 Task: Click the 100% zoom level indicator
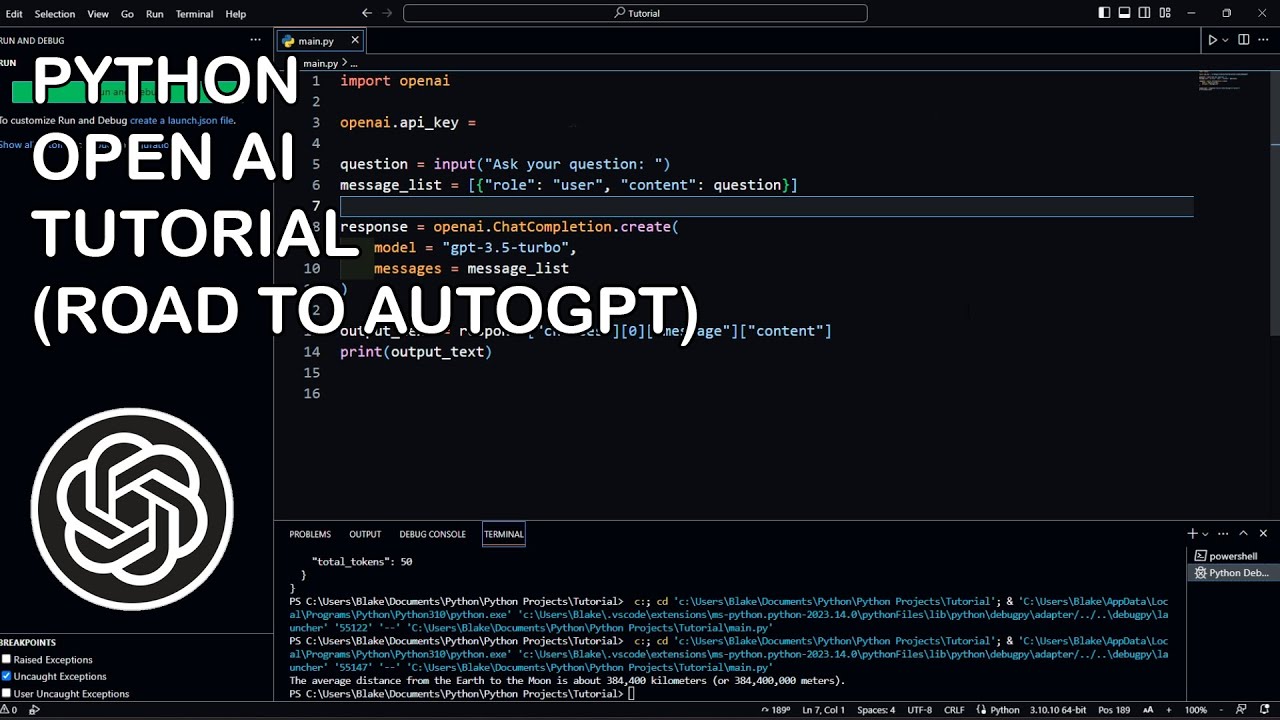click(1196, 710)
